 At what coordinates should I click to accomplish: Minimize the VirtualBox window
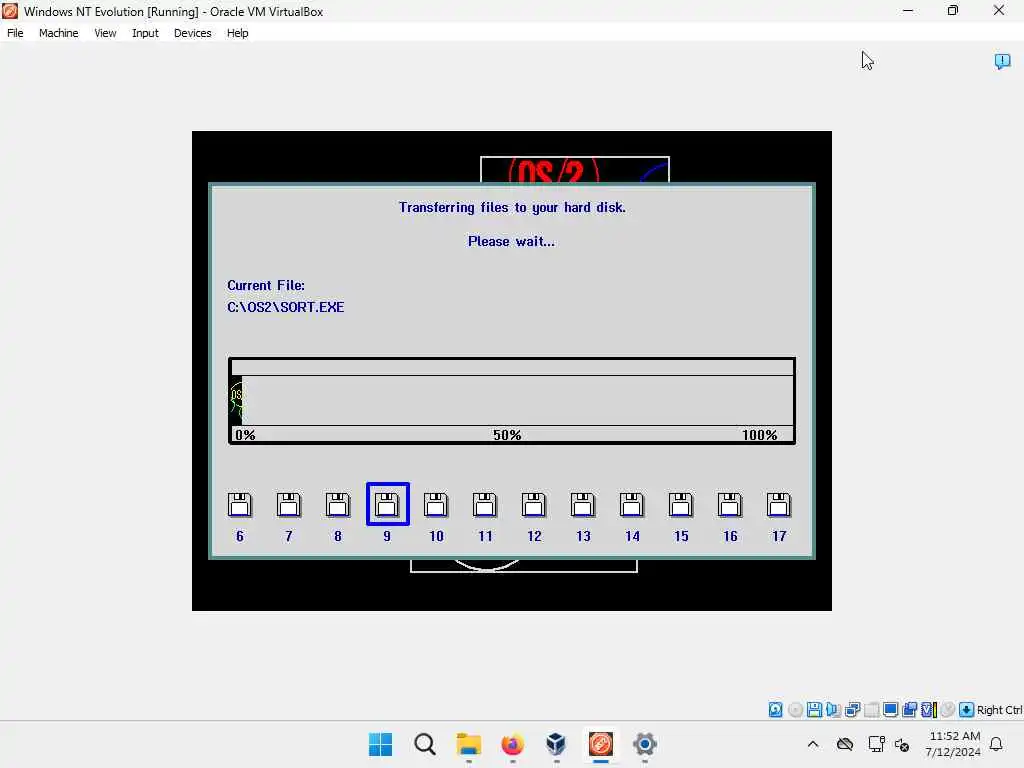click(908, 10)
